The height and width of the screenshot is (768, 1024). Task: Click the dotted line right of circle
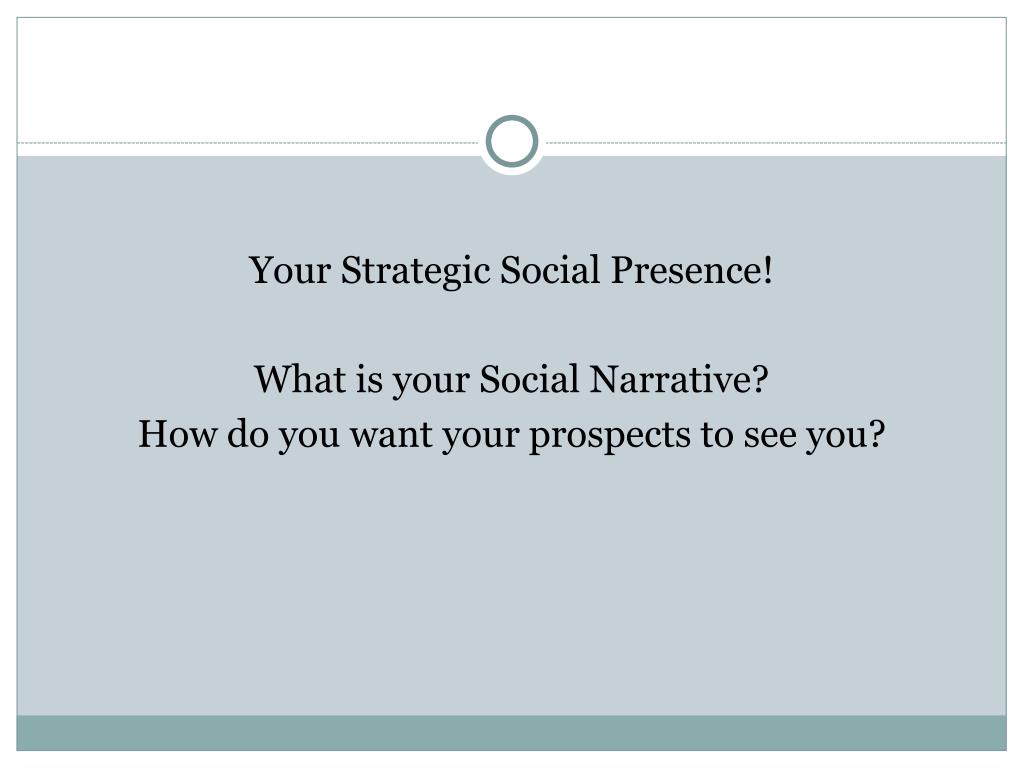[776, 142]
